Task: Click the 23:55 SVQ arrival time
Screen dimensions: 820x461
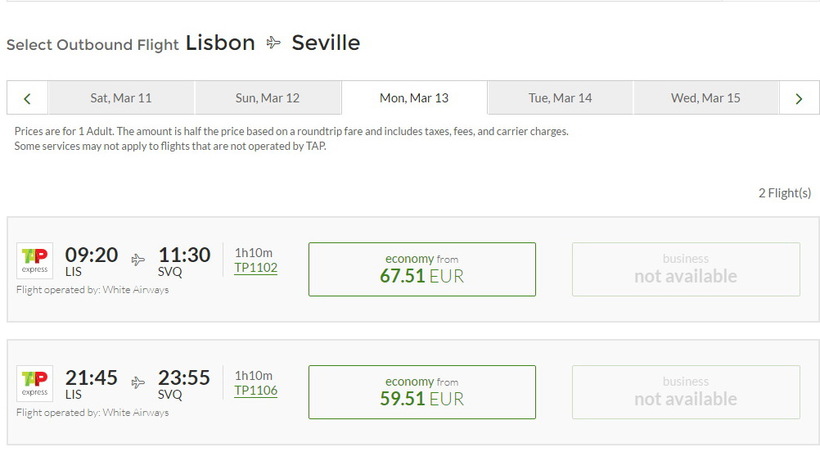Action: tap(184, 379)
